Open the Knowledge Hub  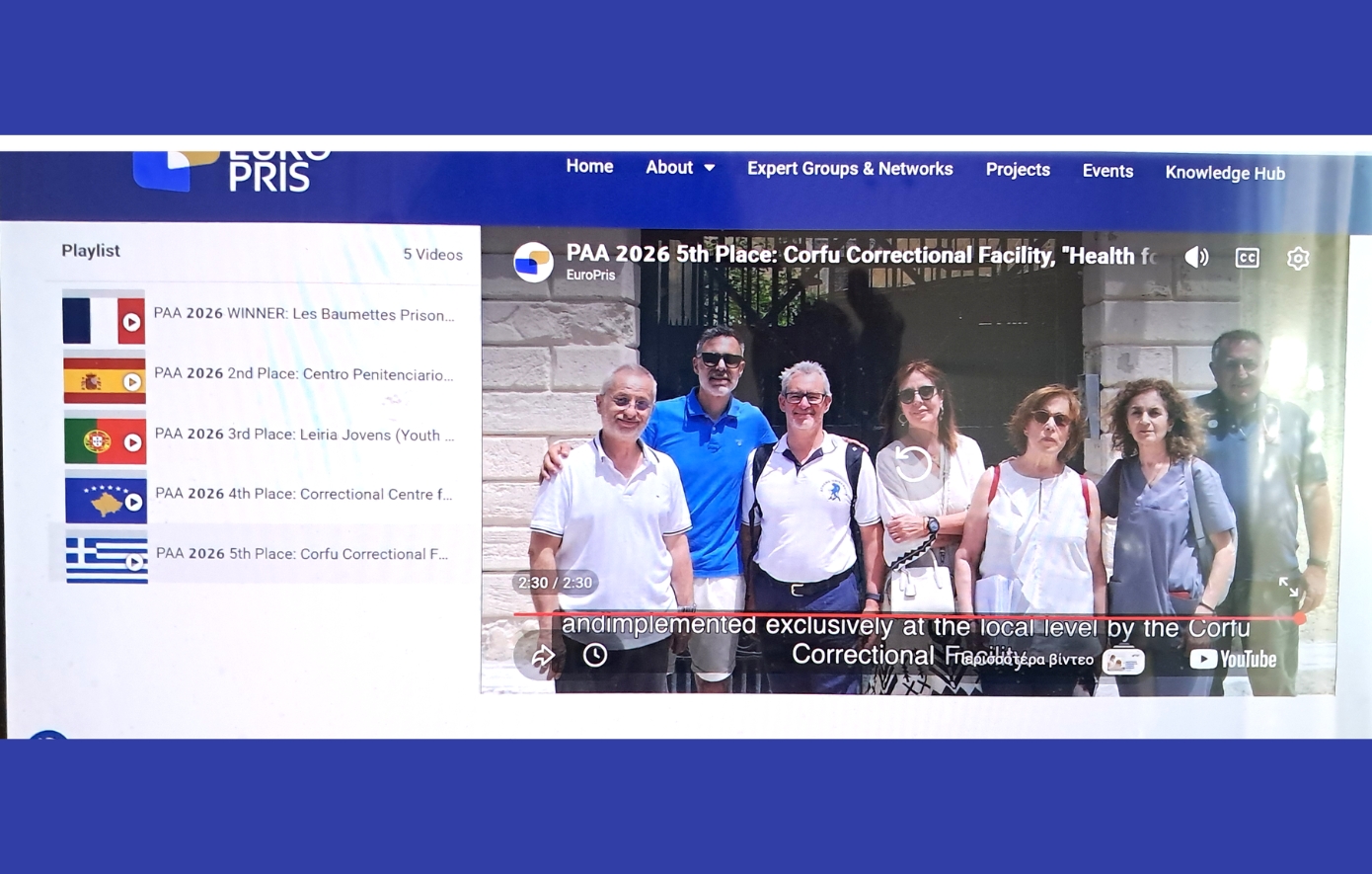1225,173
